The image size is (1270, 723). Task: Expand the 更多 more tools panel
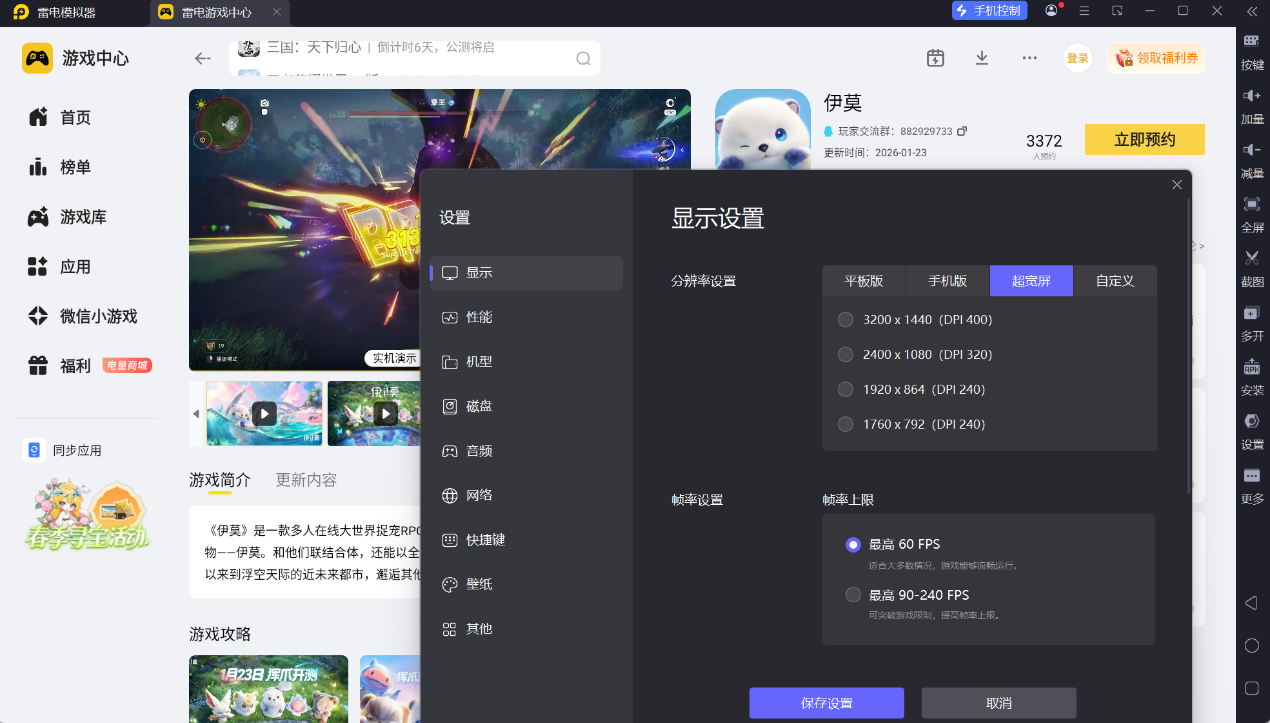1251,476
